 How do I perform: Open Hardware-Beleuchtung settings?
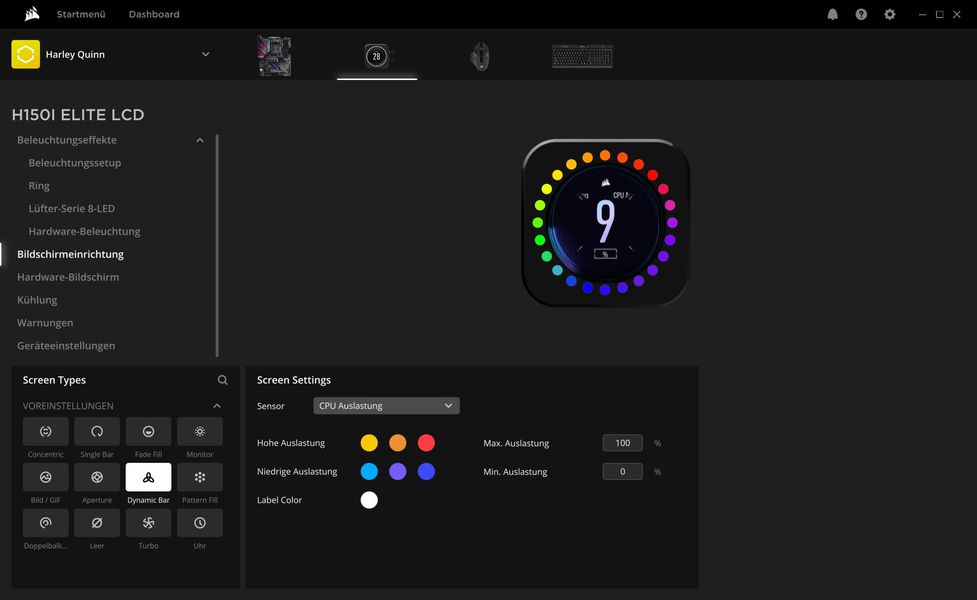pos(84,231)
